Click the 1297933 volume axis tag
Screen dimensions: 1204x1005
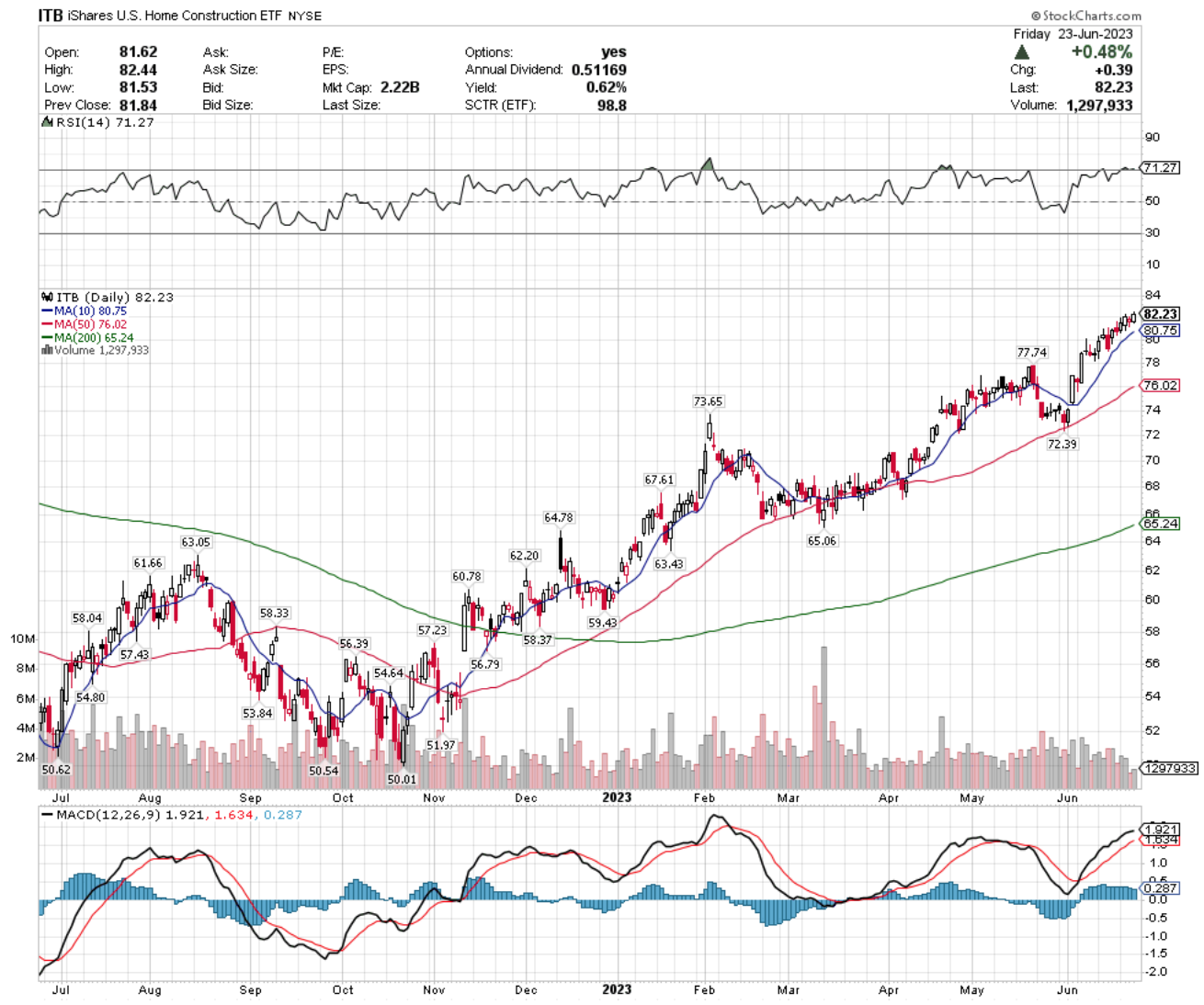[x=1169, y=768]
